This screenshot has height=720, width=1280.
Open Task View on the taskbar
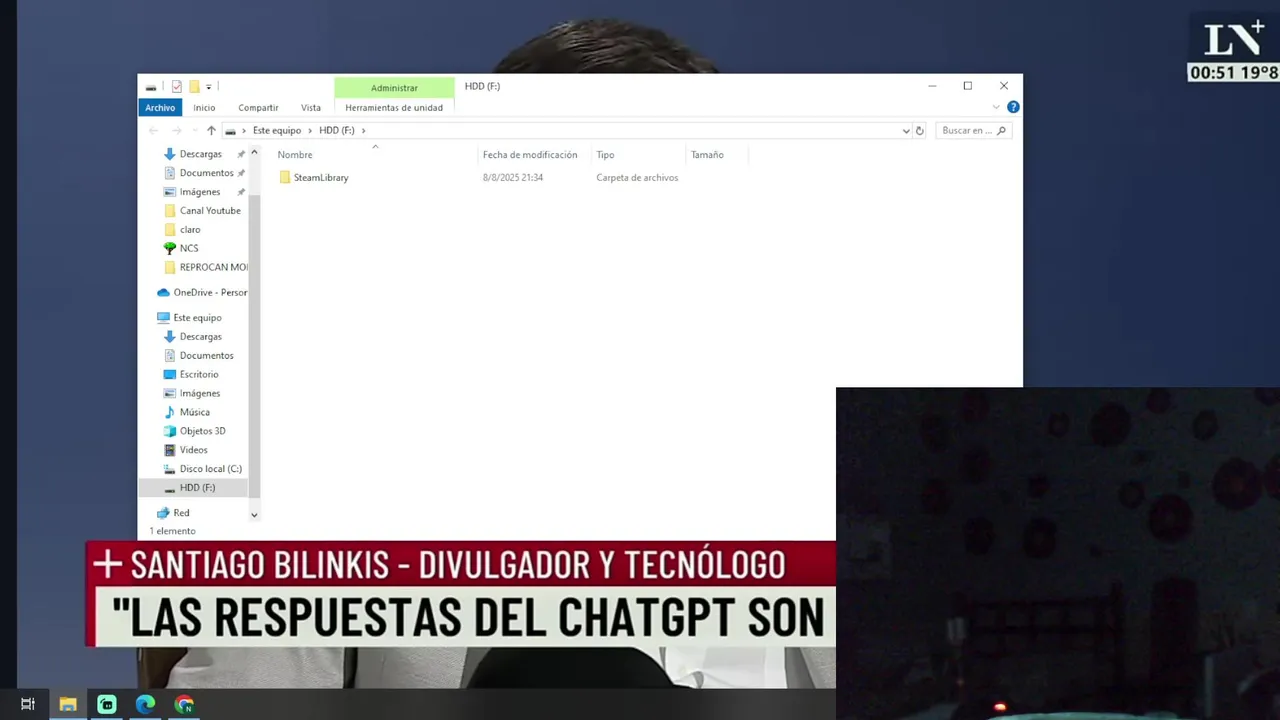coord(28,704)
